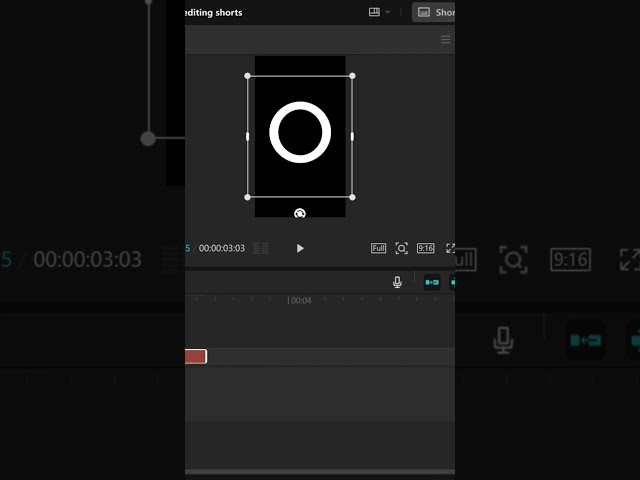The height and width of the screenshot is (480, 640).
Task: Click the horizontal timeline scrollbar at bottom
Action: click(x=320, y=472)
